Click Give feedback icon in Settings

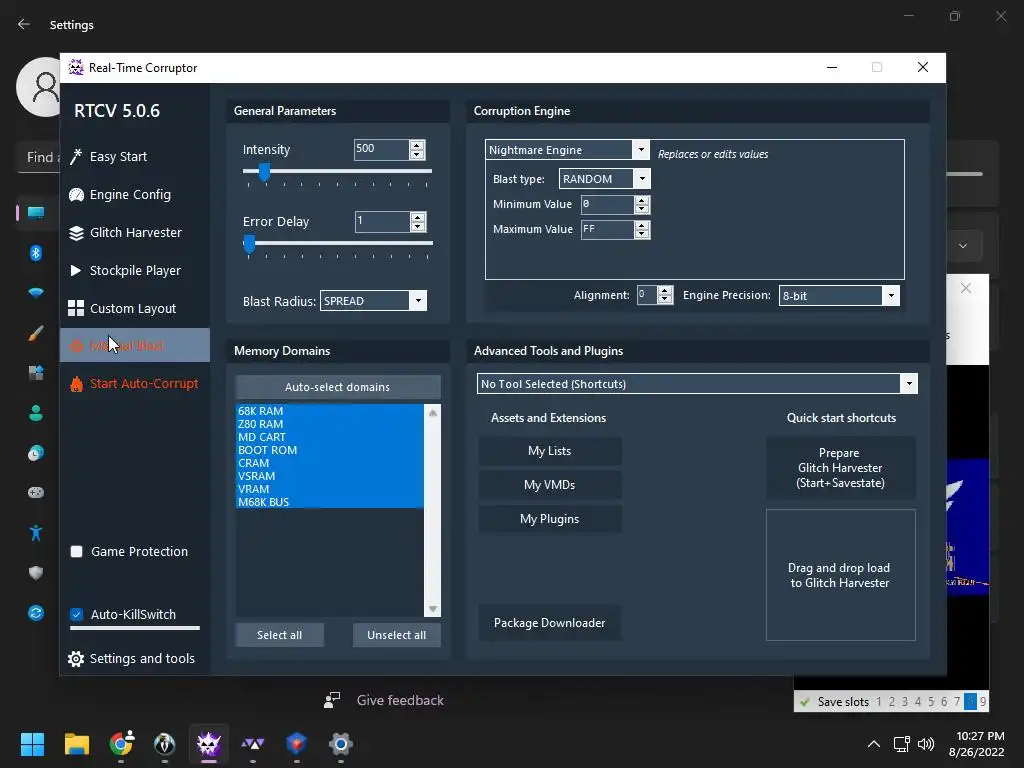coord(332,701)
